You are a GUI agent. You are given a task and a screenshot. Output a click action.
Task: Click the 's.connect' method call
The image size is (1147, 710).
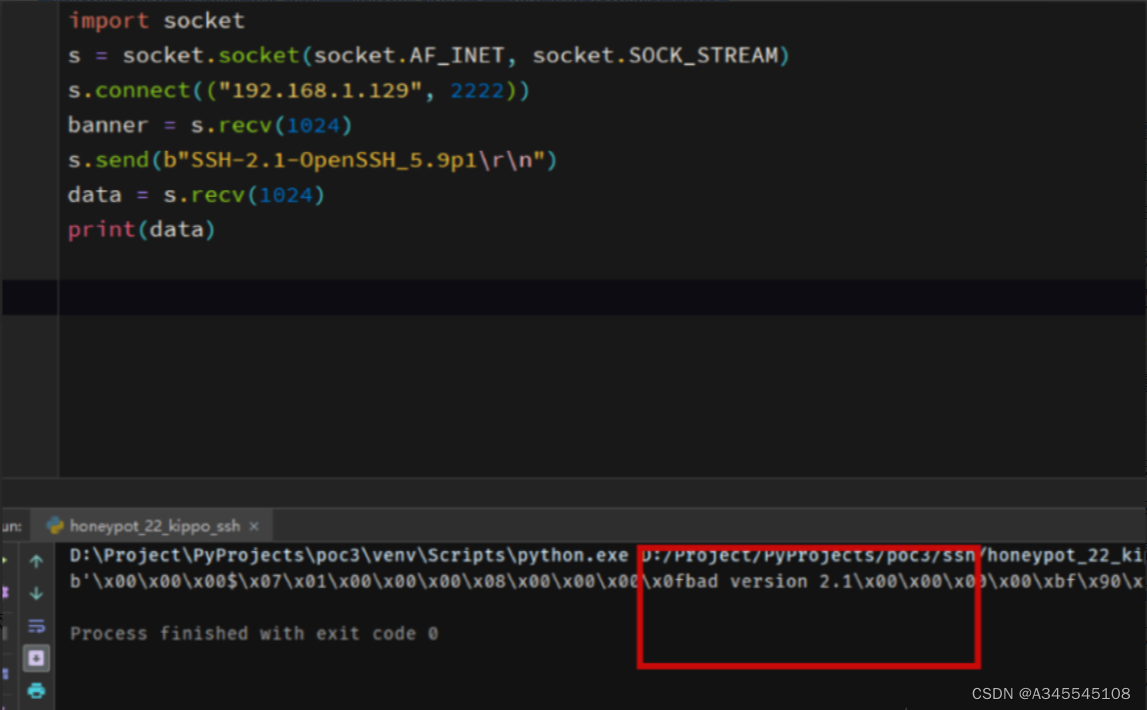[x=129, y=90]
